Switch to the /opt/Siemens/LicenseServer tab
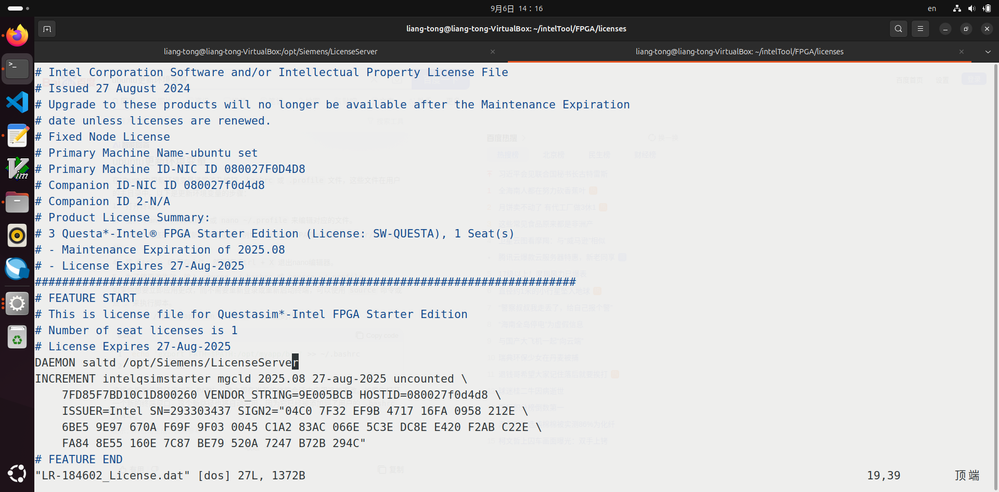The image size is (999, 492). tap(271, 52)
